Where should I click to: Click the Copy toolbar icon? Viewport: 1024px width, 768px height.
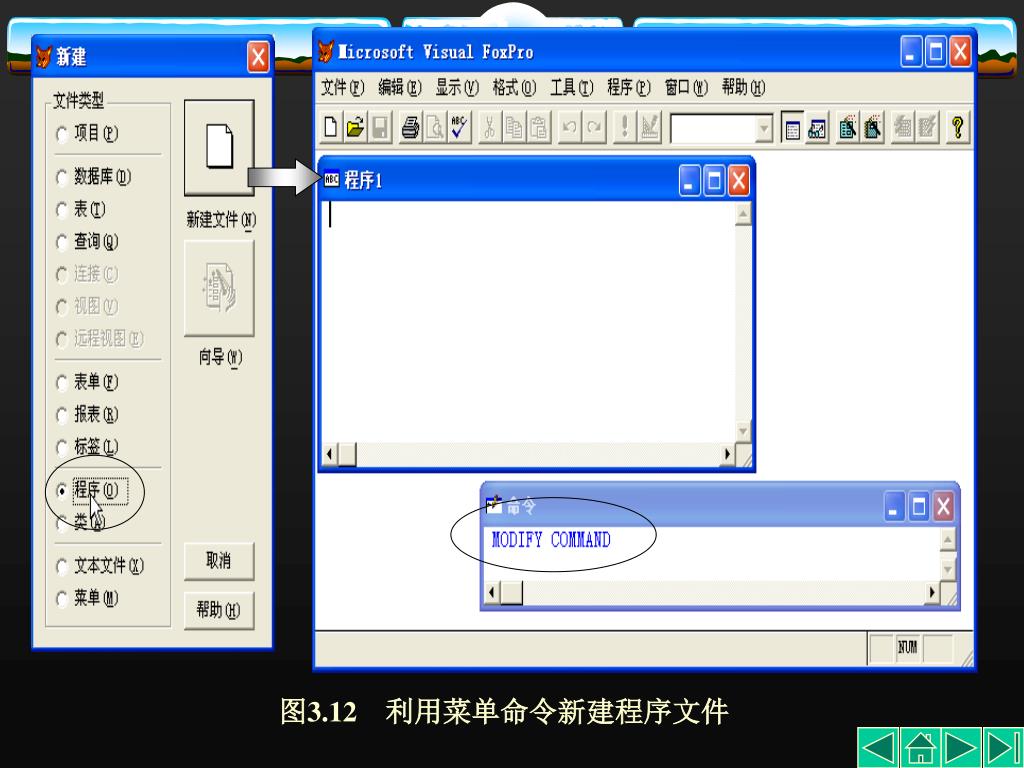(514, 127)
